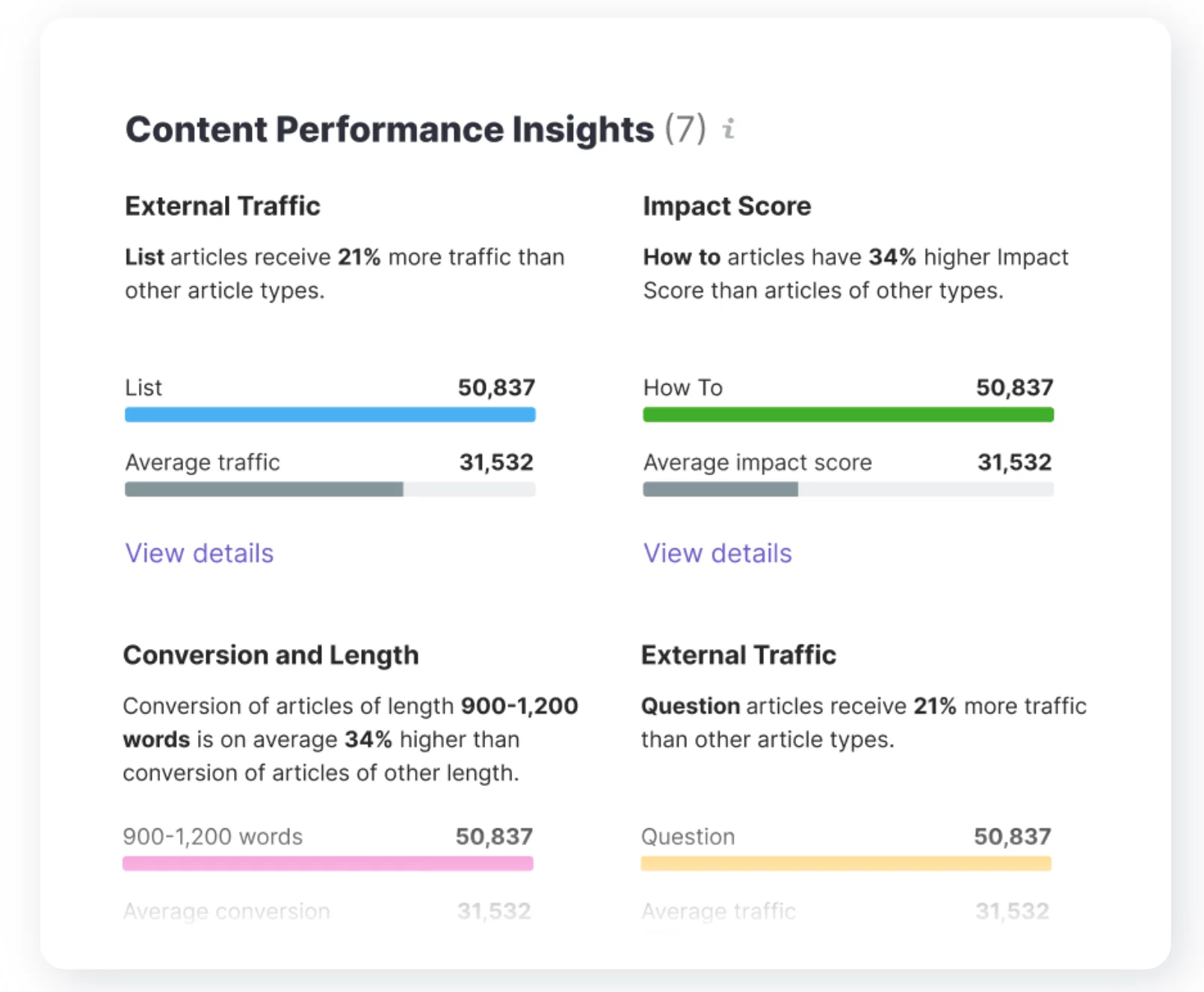
Task: Click the lower External Traffic heading
Action: point(738,655)
